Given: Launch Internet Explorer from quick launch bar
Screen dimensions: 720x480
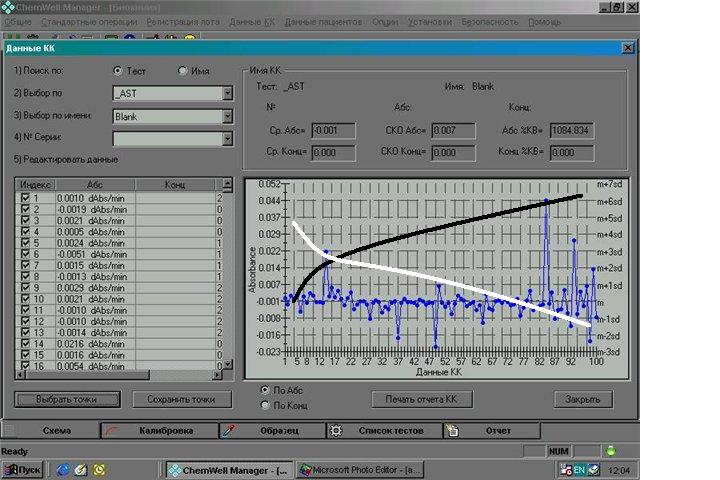Looking at the screenshot, I should click(63, 469).
